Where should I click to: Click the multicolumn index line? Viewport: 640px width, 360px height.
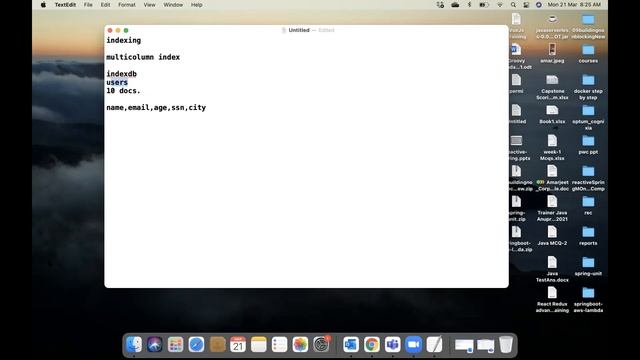tap(143, 57)
